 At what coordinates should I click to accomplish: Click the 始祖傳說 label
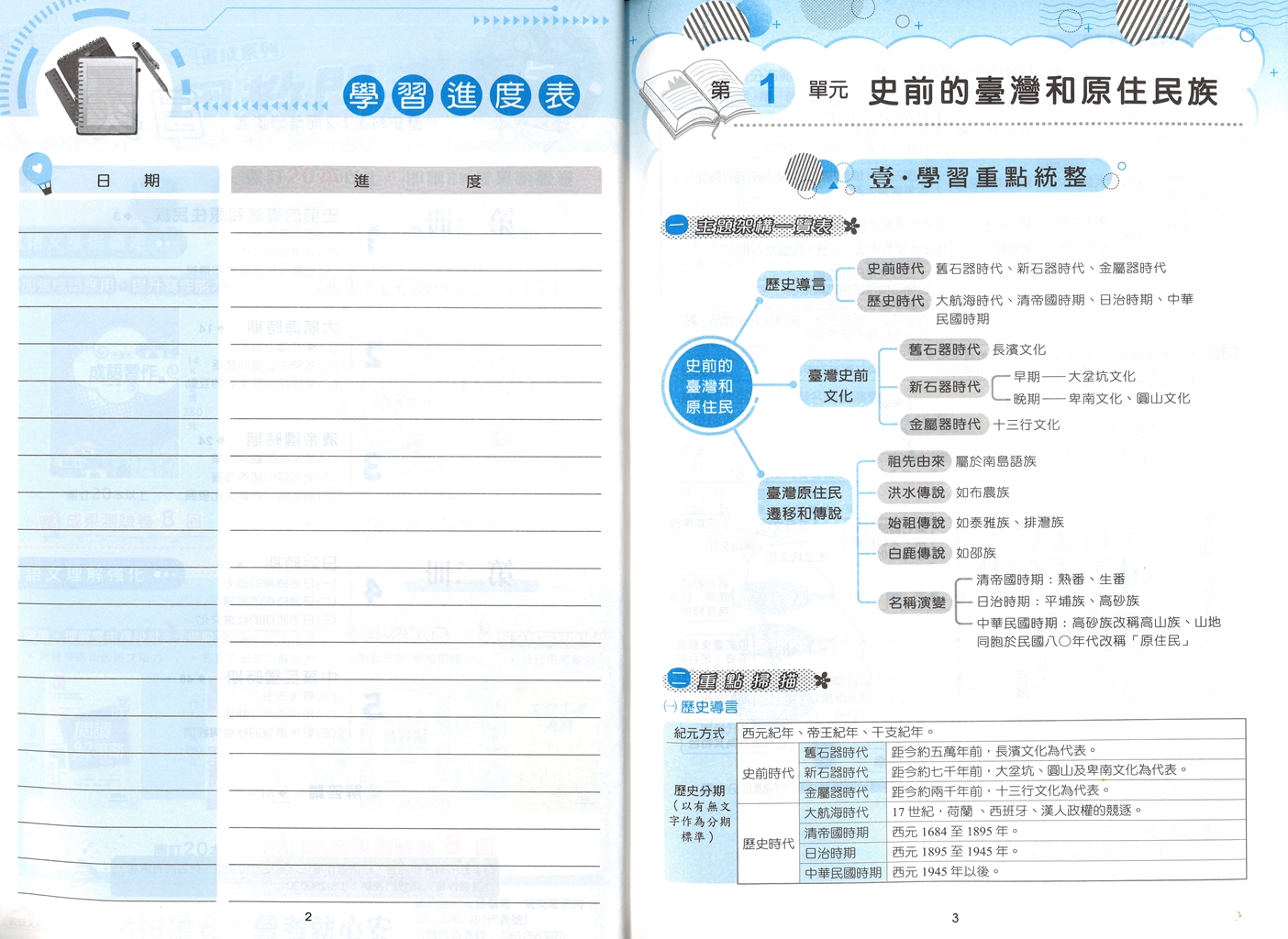click(x=916, y=523)
